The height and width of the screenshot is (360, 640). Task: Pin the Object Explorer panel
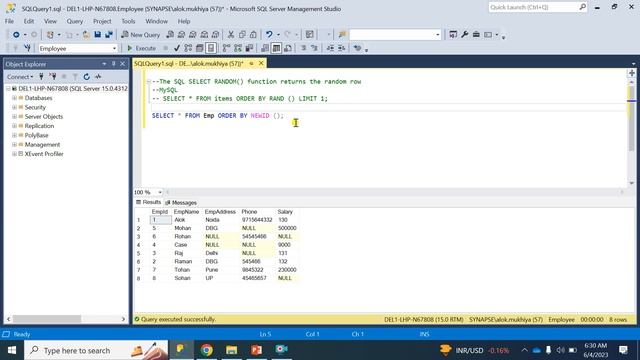click(113, 64)
